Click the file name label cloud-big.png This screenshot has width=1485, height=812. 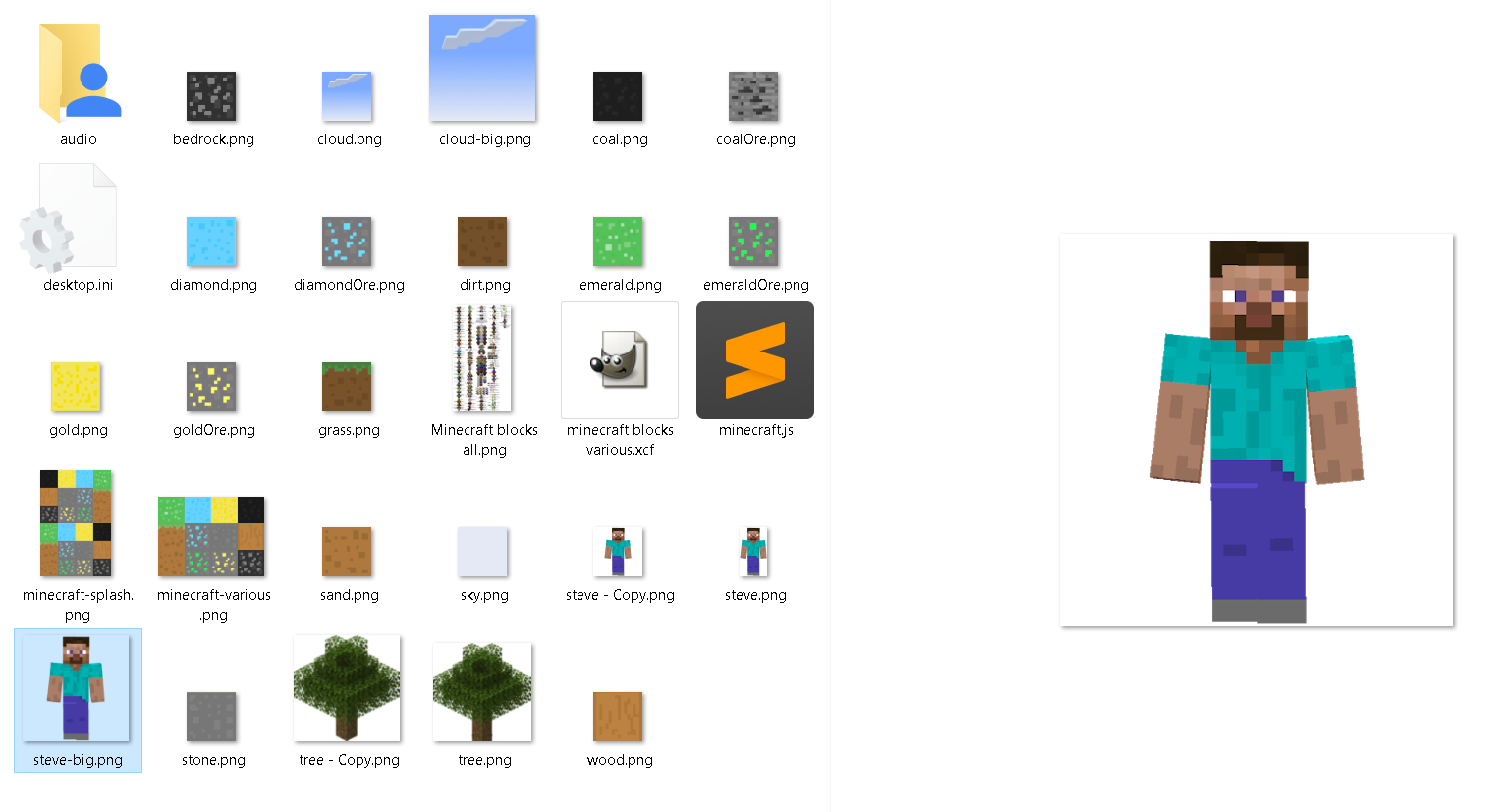(484, 139)
